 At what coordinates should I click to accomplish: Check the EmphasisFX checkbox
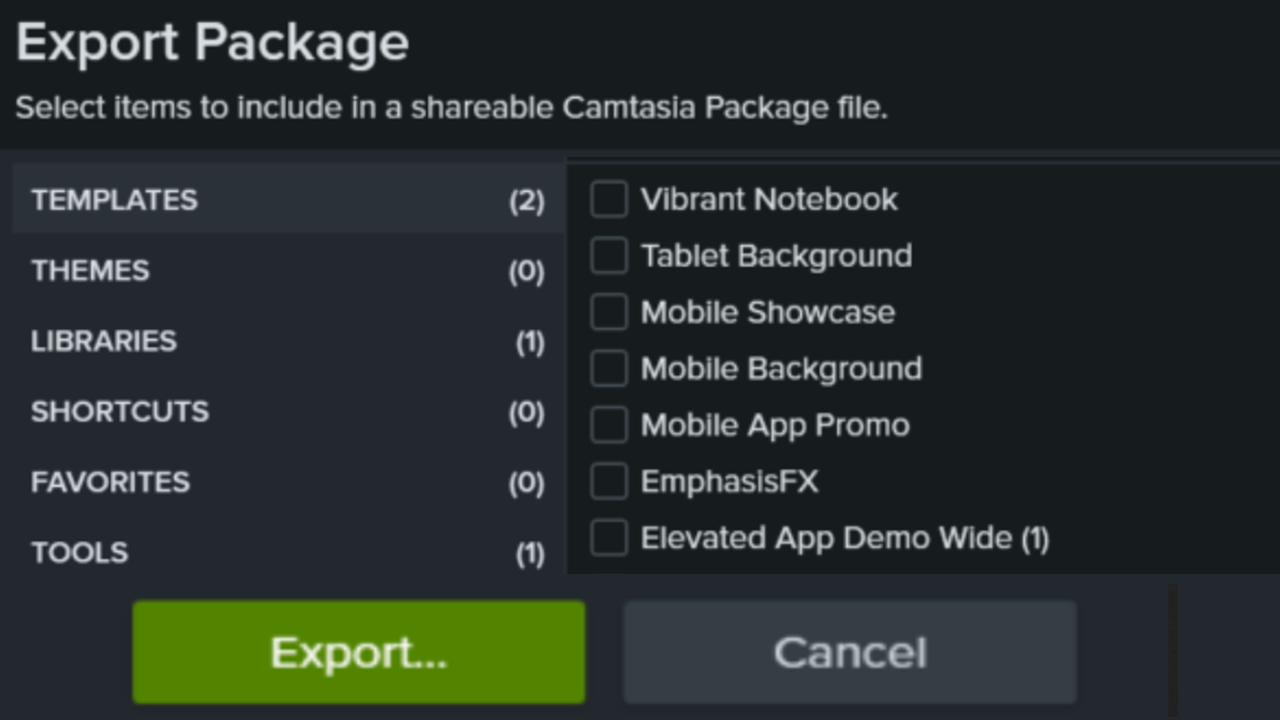pyautogui.click(x=609, y=480)
